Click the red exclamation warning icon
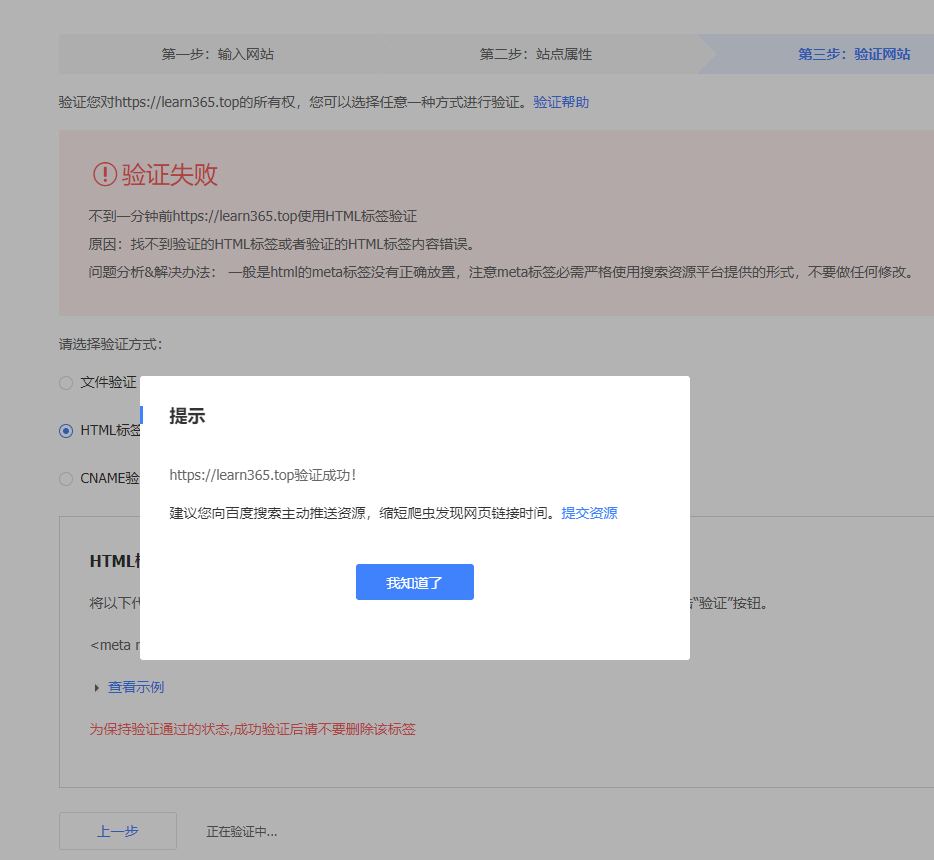Screen dimensions: 934x860 (x=104, y=175)
